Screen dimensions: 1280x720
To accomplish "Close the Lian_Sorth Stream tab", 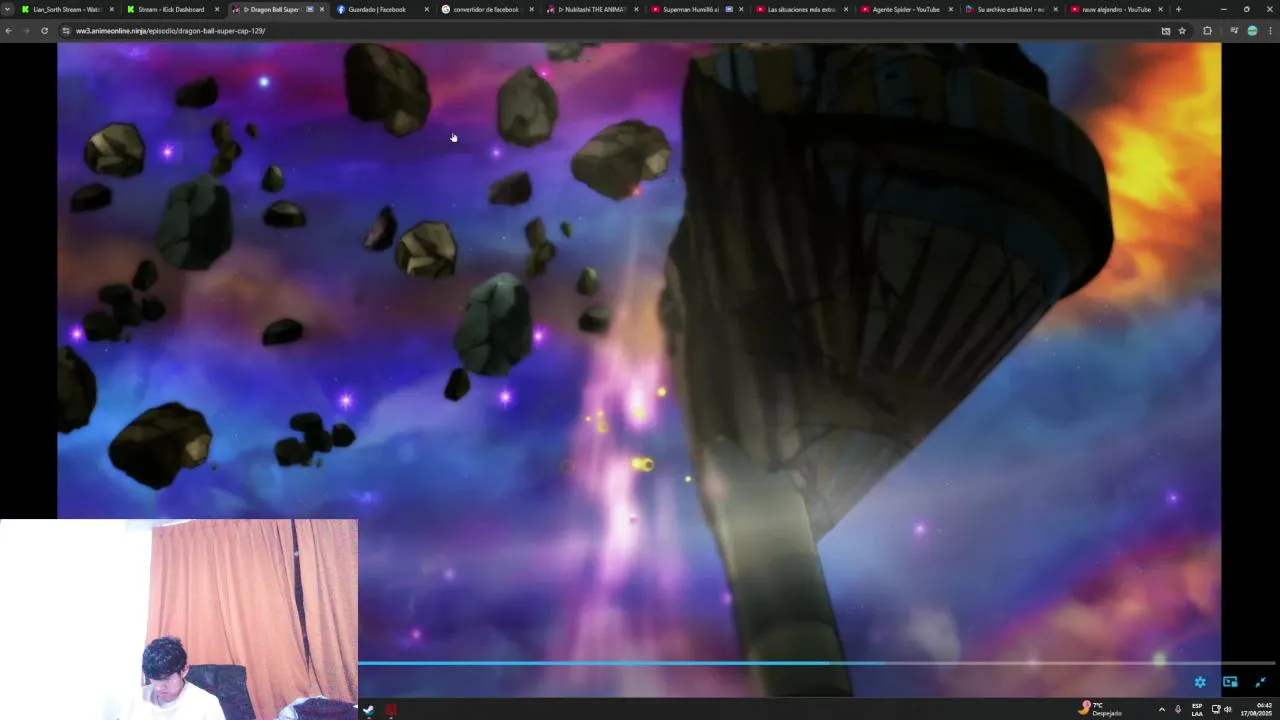I will pos(111,9).
